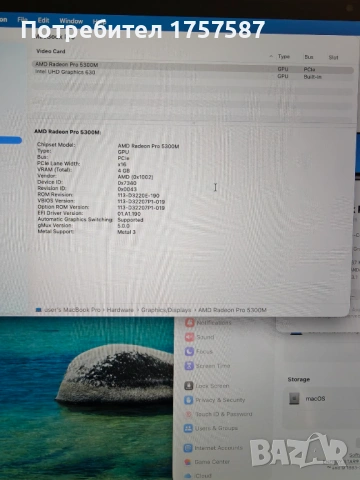Sort the list by the Type column

coord(284,57)
